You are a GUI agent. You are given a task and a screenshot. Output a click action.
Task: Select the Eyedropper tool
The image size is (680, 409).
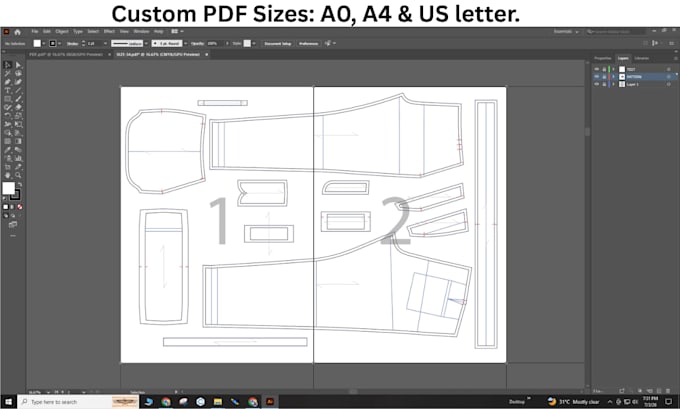(7, 150)
